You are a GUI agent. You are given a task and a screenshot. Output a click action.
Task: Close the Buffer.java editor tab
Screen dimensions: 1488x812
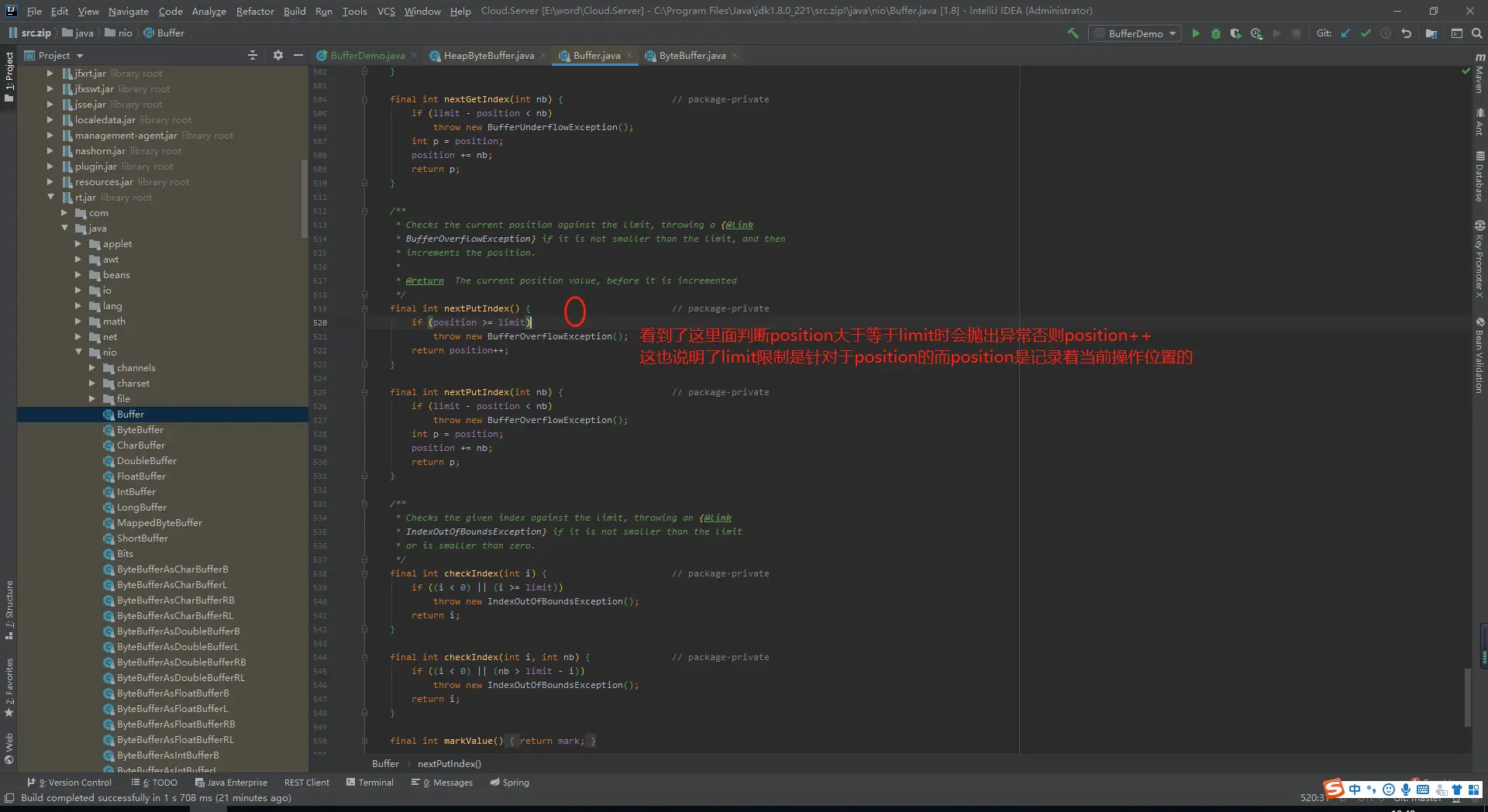tap(629, 55)
